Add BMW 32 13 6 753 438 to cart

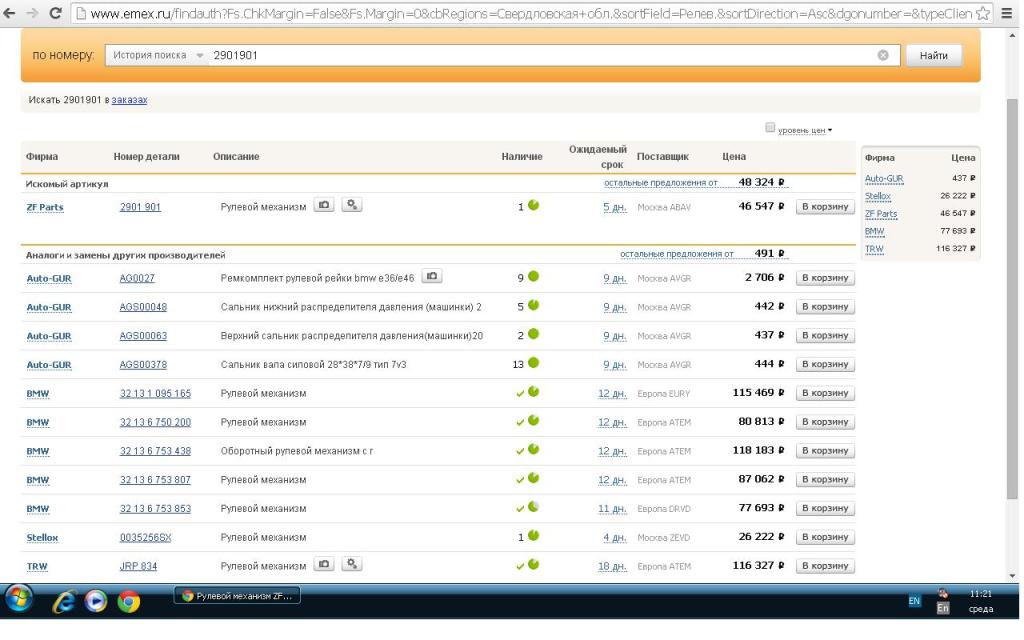point(825,451)
